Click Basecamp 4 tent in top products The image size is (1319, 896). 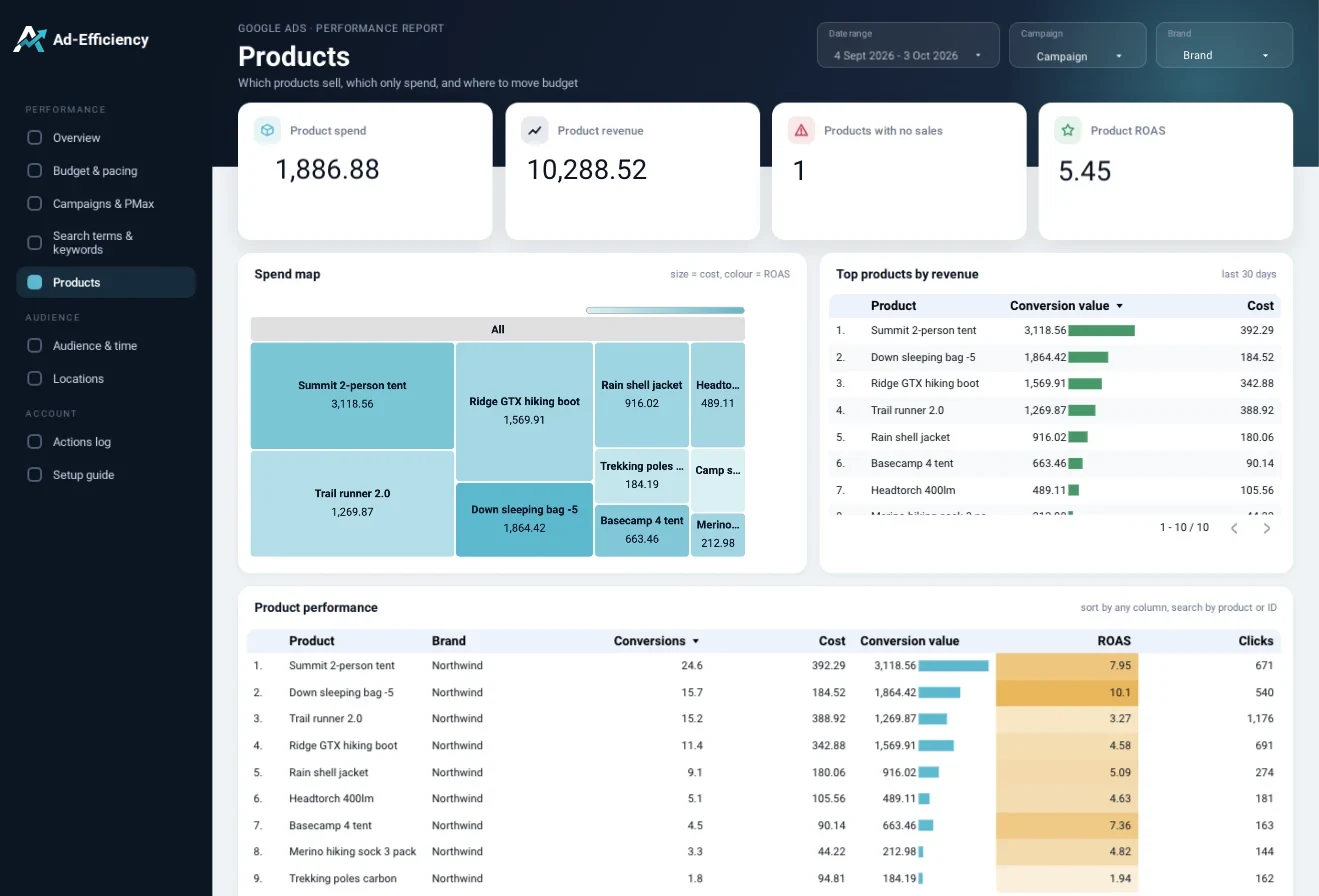point(911,464)
